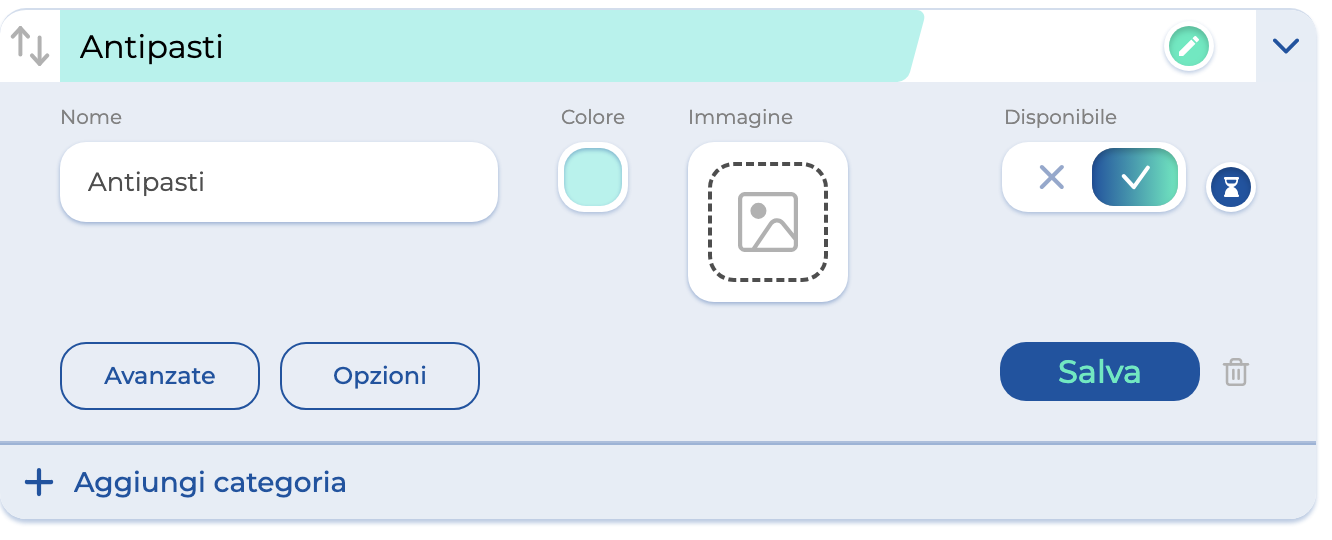Screen dimensions: 1332x540
Task: Click the Nome field label
Action: tap(91, 117)
